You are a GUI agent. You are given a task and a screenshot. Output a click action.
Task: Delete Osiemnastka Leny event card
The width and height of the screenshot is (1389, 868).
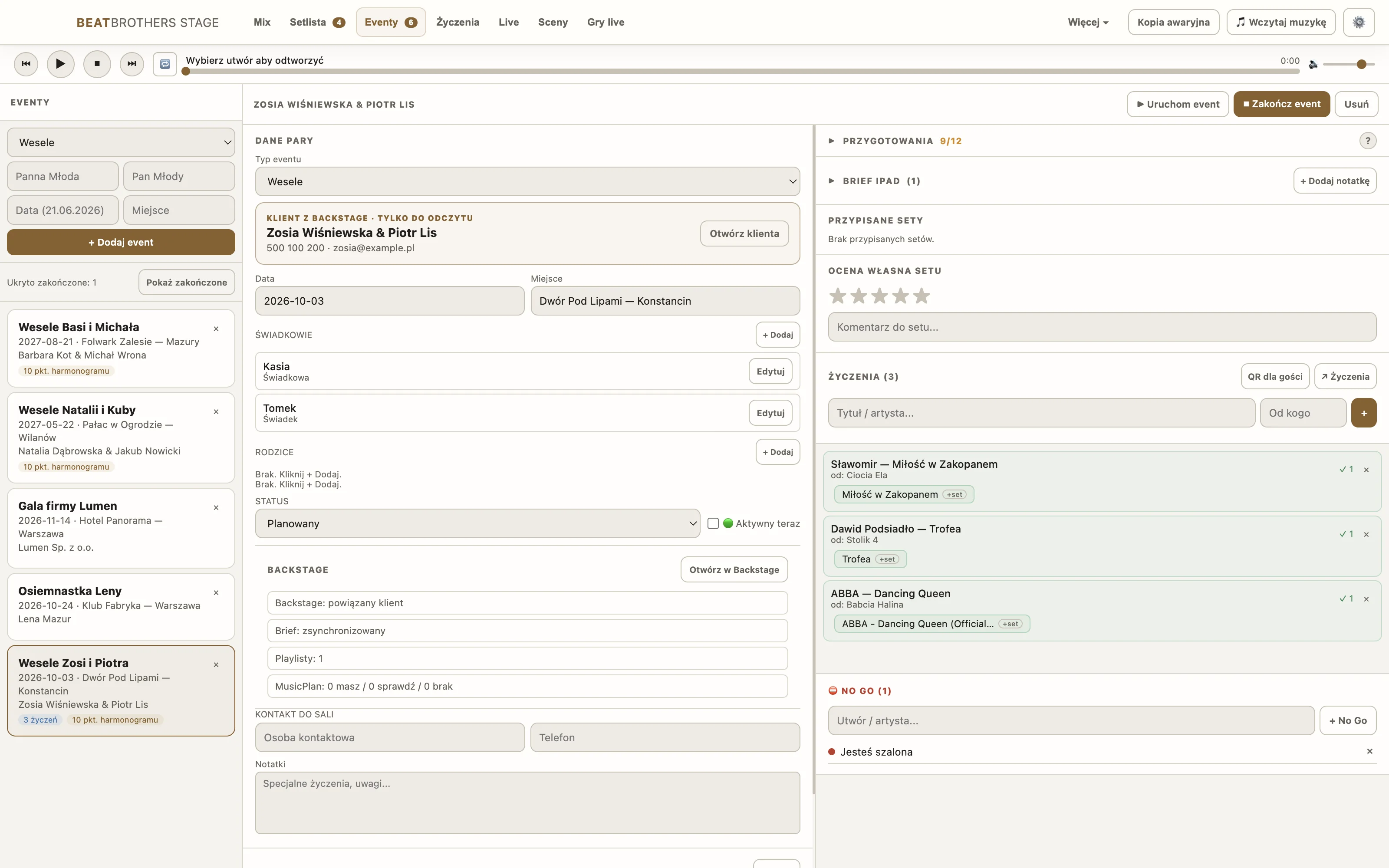pyautogui.click(x=217, y=592)
